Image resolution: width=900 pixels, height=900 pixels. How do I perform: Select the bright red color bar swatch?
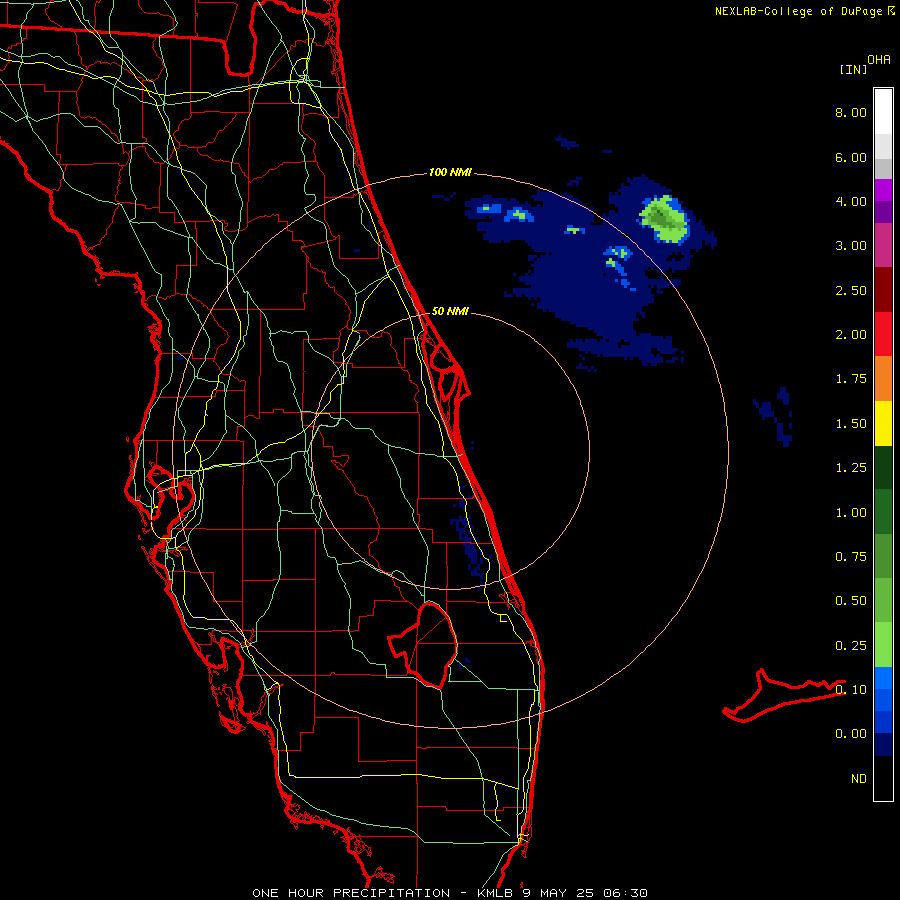pyautogui.click(x=883, y=335)
